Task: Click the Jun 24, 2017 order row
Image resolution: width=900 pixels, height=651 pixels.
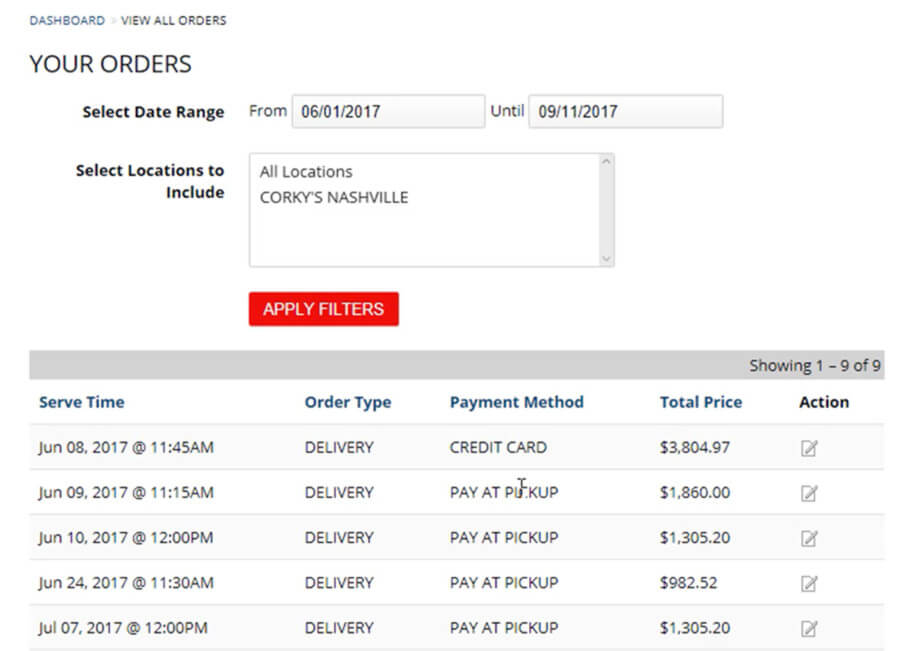Action: pyautogui.click(x=125, y=583)
